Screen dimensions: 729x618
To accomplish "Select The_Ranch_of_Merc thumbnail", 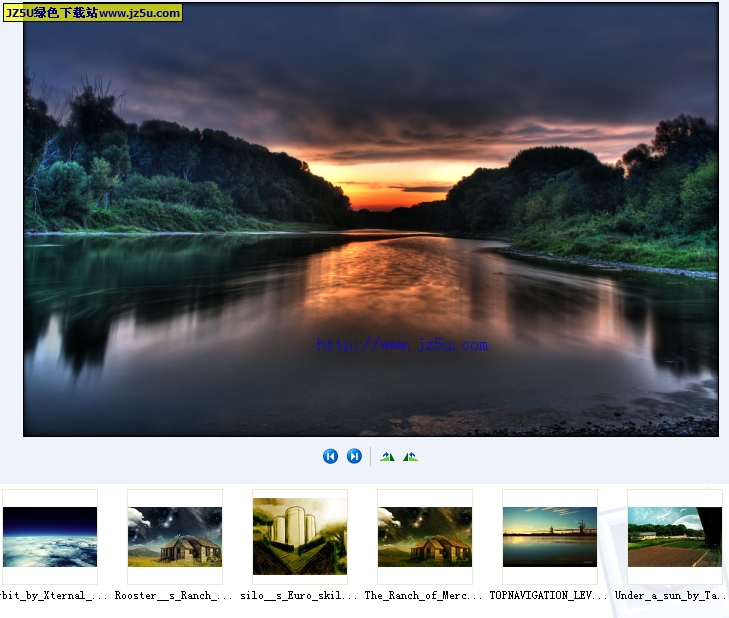I will [425, 537].
